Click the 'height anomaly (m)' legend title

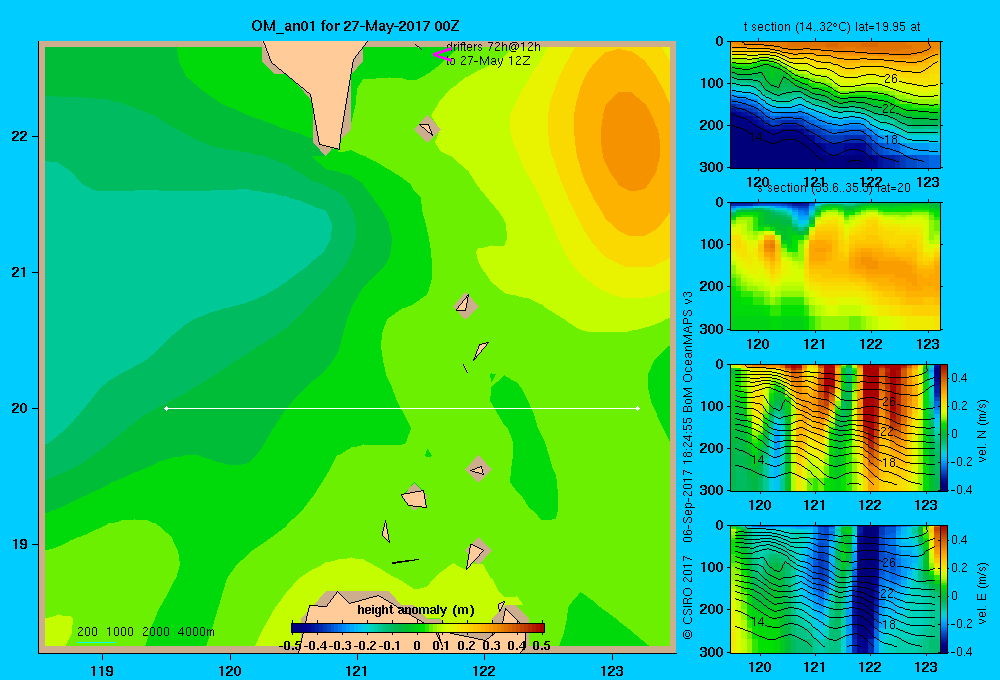[x=416, y=610]
